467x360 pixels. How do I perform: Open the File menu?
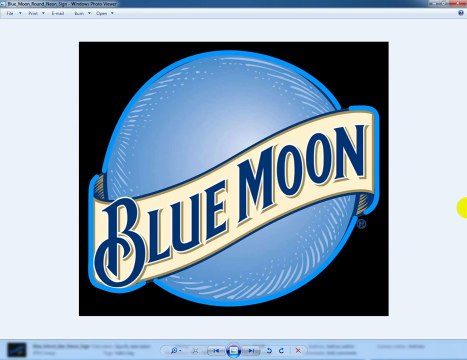[x=10, y=13]
